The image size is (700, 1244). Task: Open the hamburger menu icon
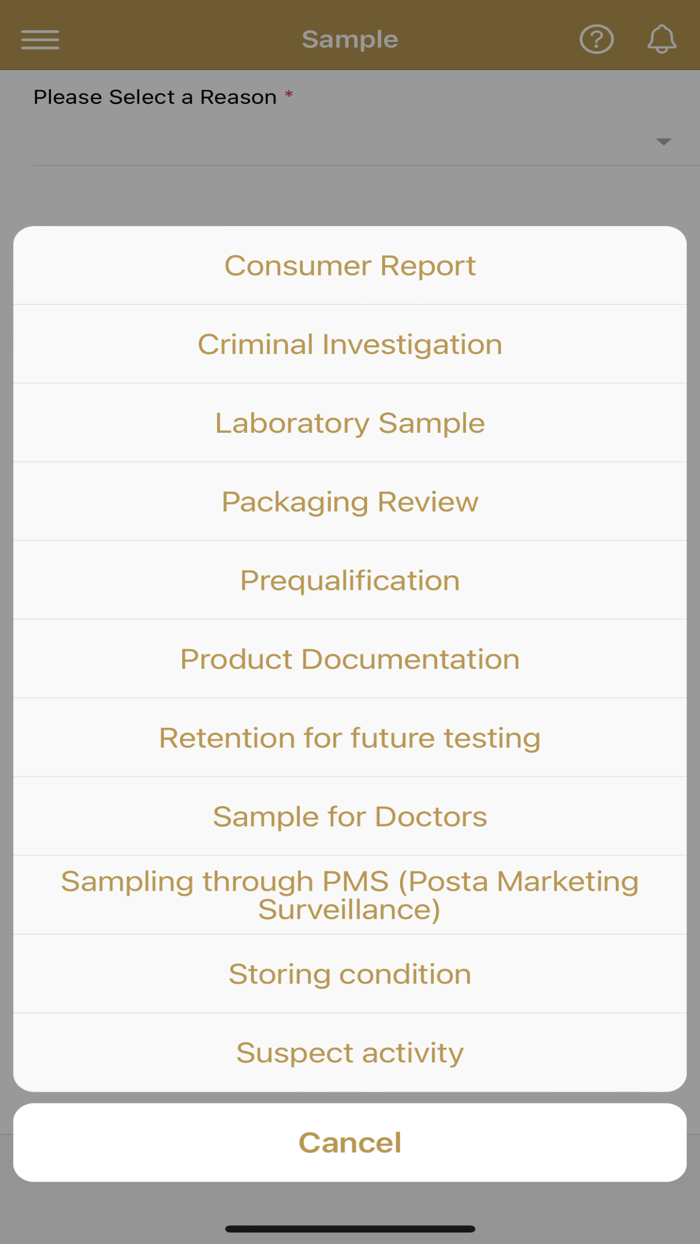coord(40,39)
